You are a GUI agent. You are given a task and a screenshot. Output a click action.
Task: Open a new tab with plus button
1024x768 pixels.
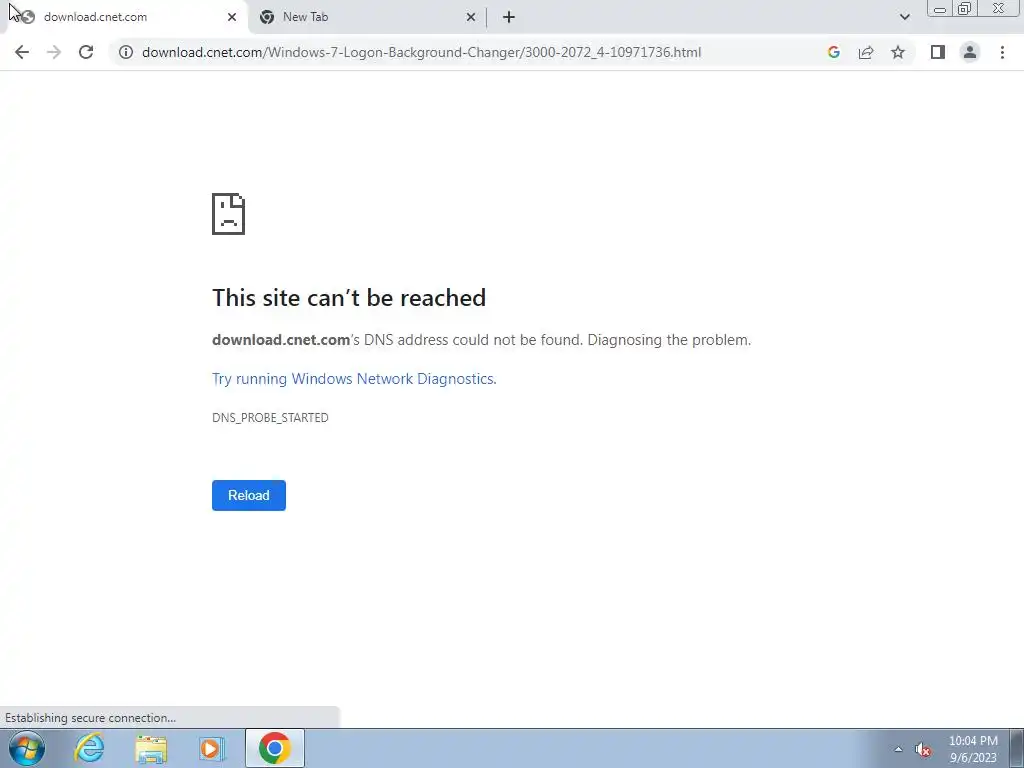tap(509, 17)
